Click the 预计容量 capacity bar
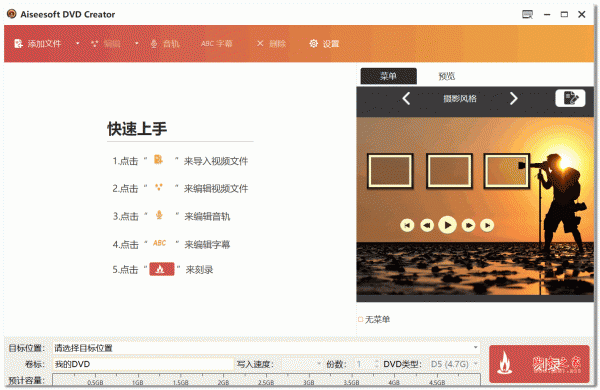 [x=266, y=380]
